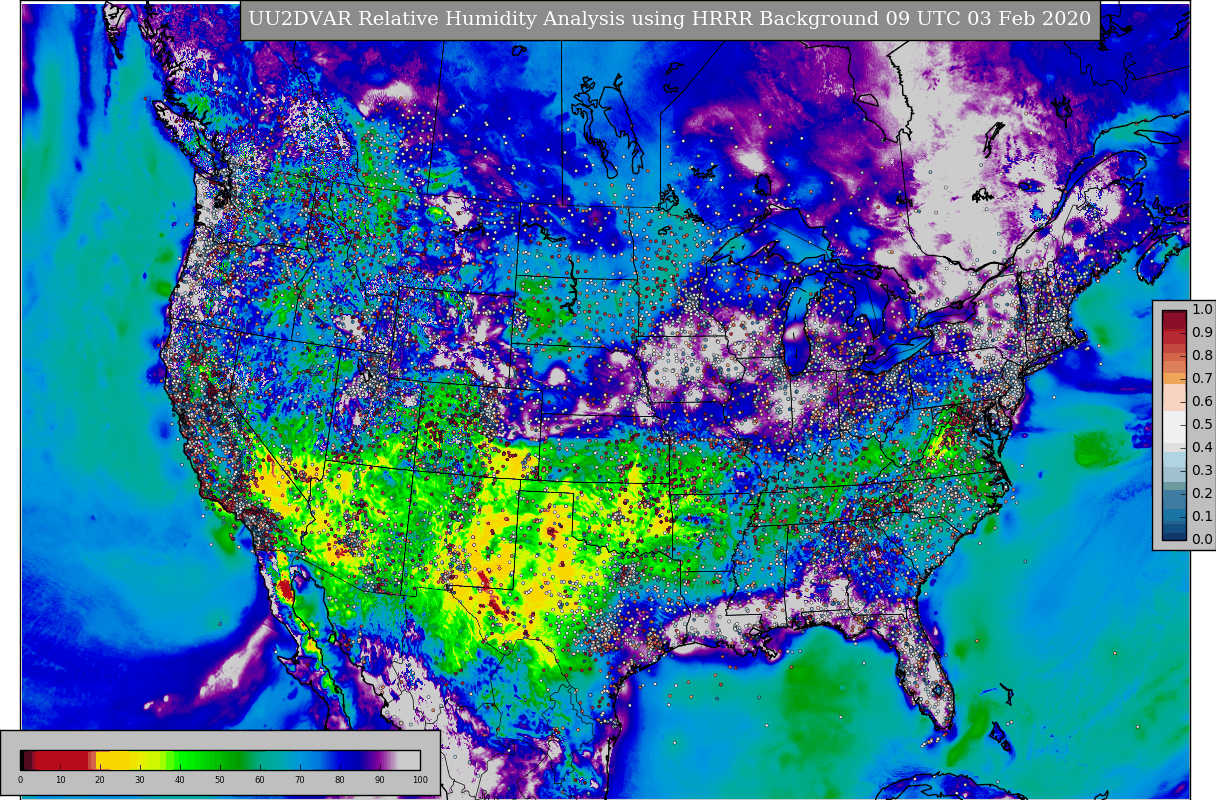
Task: Click the '0.5' label on right colorbar
Action: tap(1202, 424)
